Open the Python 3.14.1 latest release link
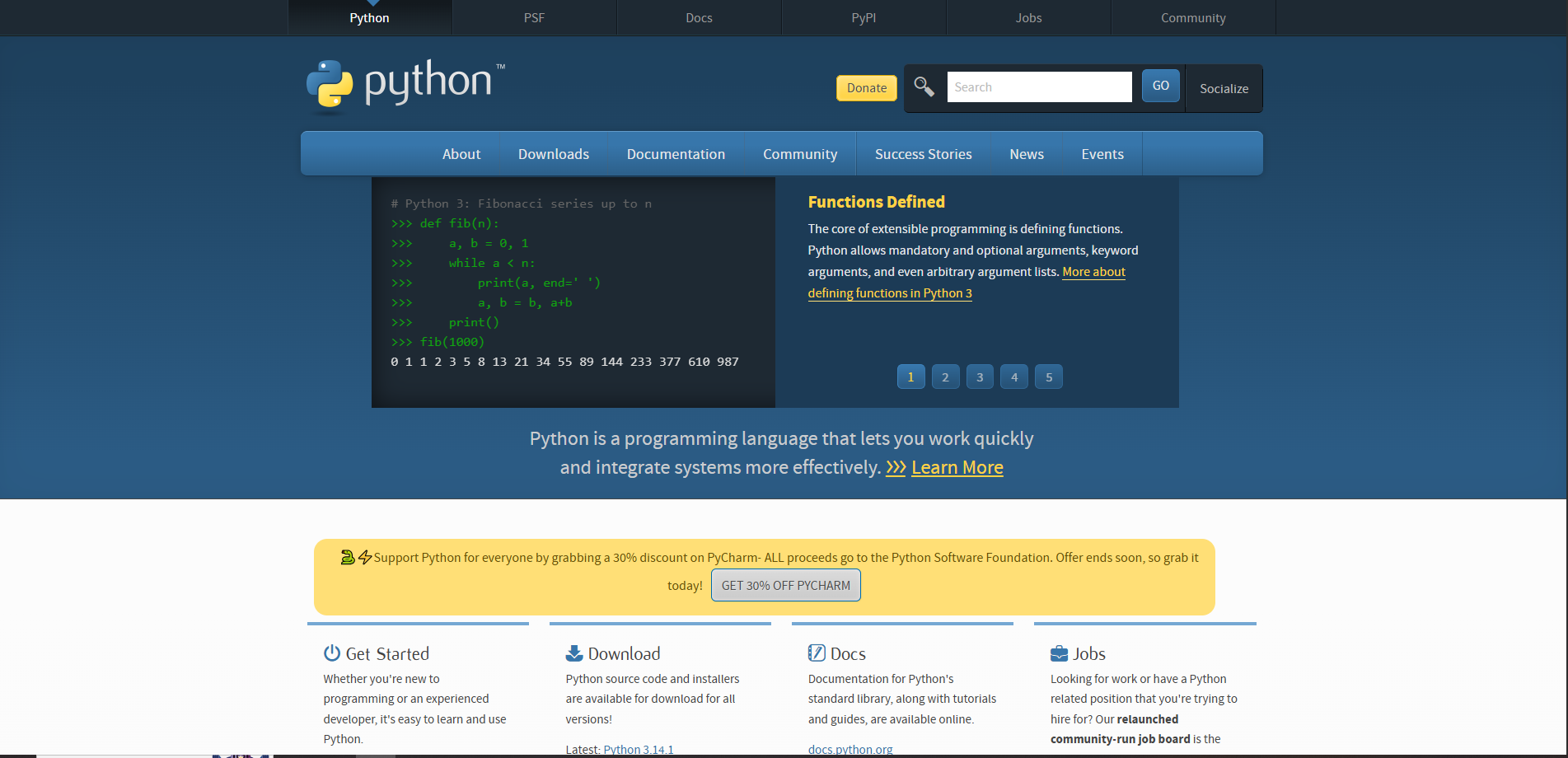This screenshot has height=758, width=1568. pos(638,750)
